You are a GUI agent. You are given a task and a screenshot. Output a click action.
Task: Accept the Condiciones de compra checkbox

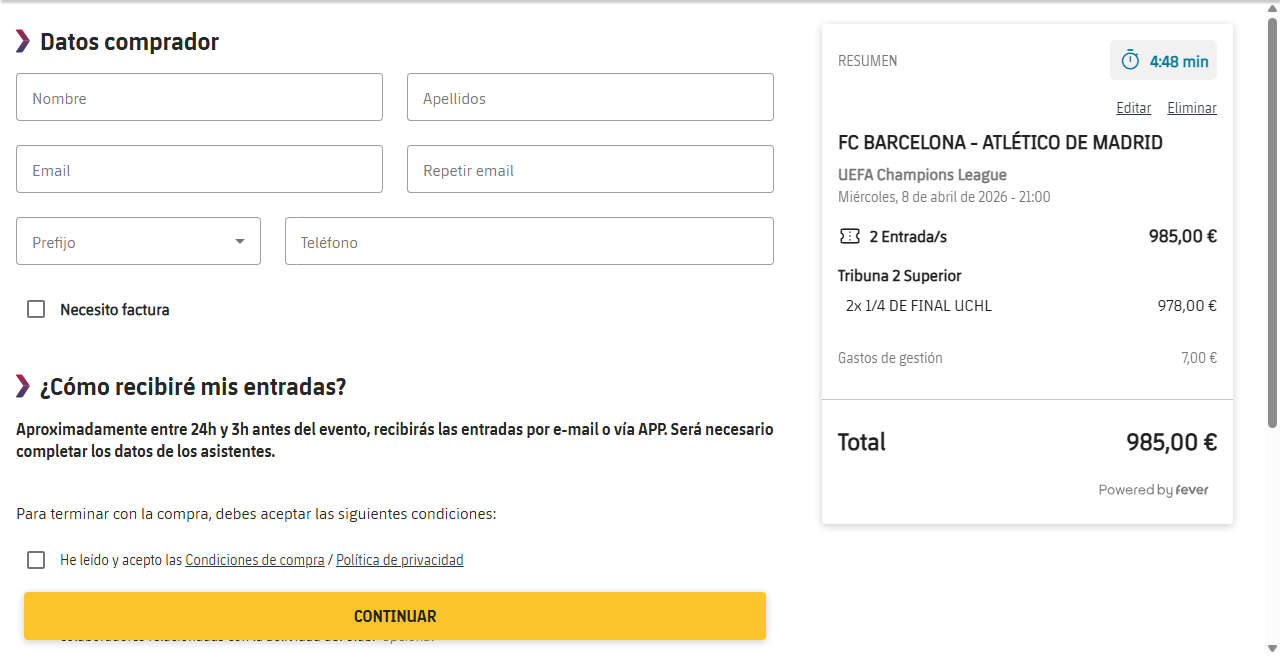point(36,560)
